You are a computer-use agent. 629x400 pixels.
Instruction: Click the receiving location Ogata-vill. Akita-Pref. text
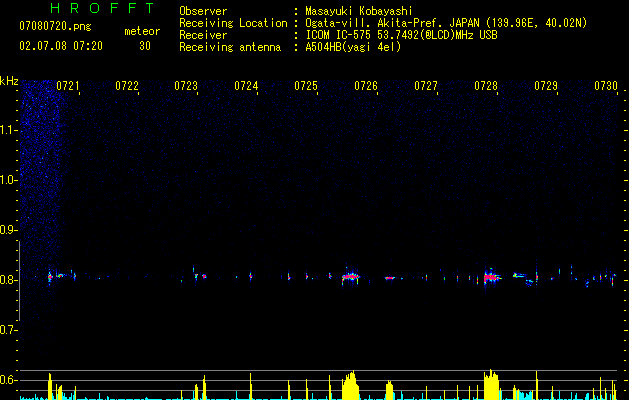pyautogui.click(x=375, y=23)
